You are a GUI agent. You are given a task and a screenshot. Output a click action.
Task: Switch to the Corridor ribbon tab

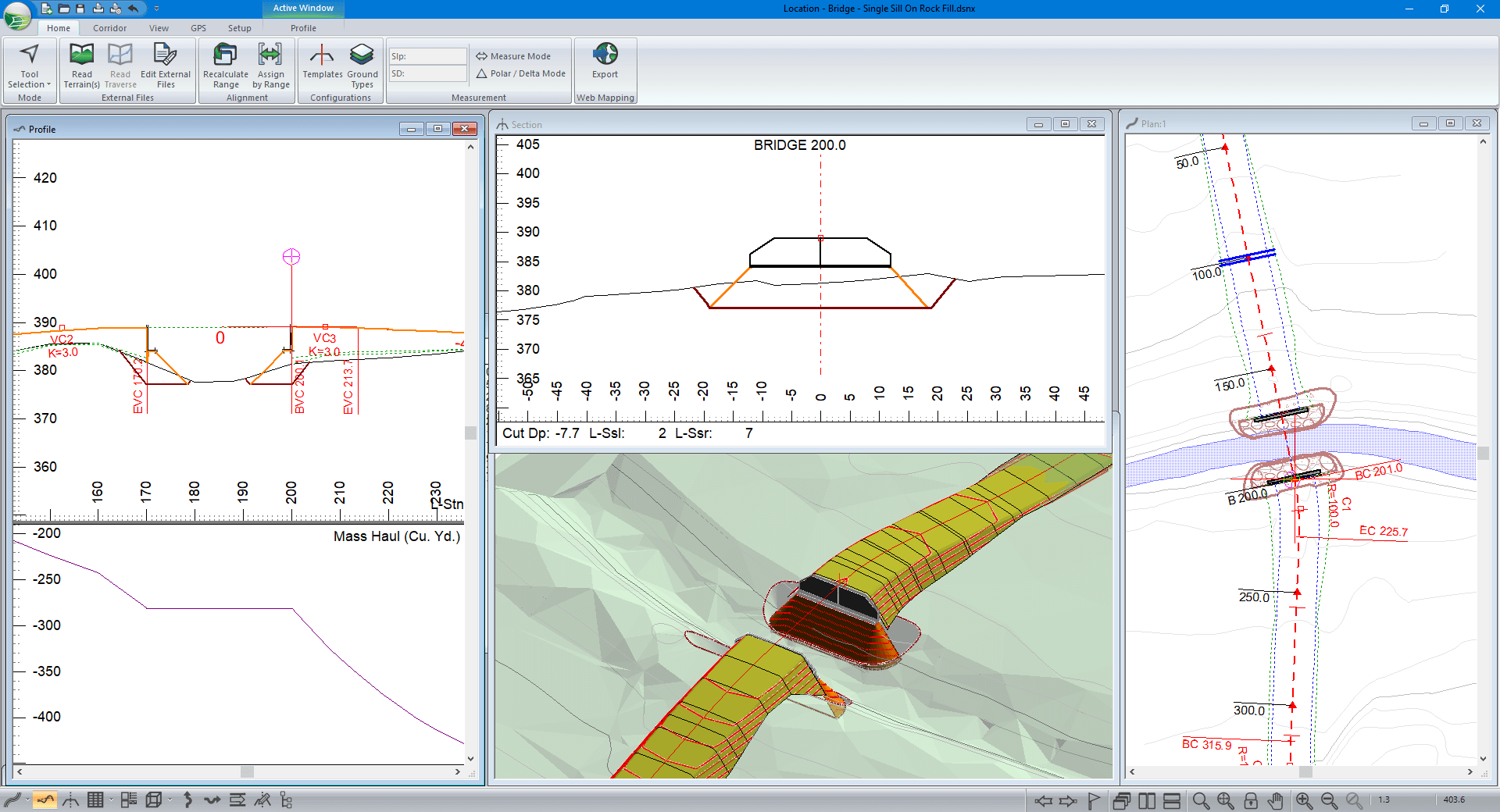109,28
